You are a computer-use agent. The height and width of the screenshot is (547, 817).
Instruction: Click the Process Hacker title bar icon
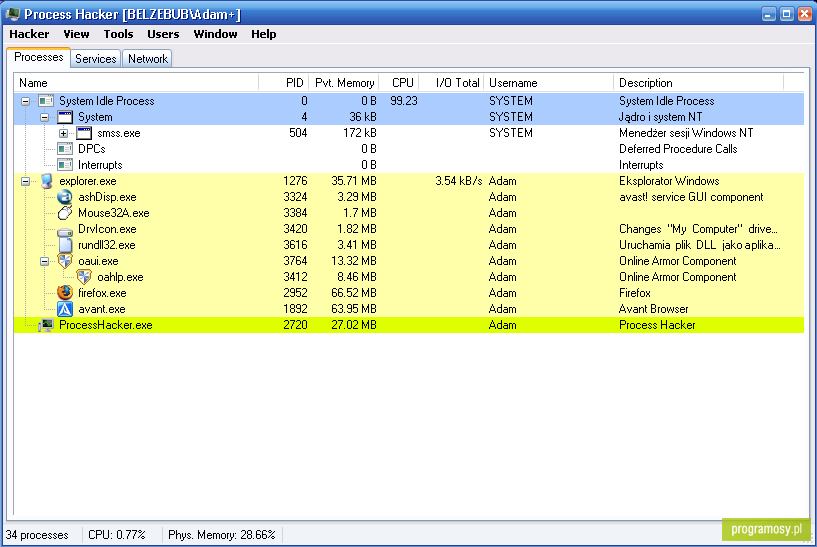point(12,14)
